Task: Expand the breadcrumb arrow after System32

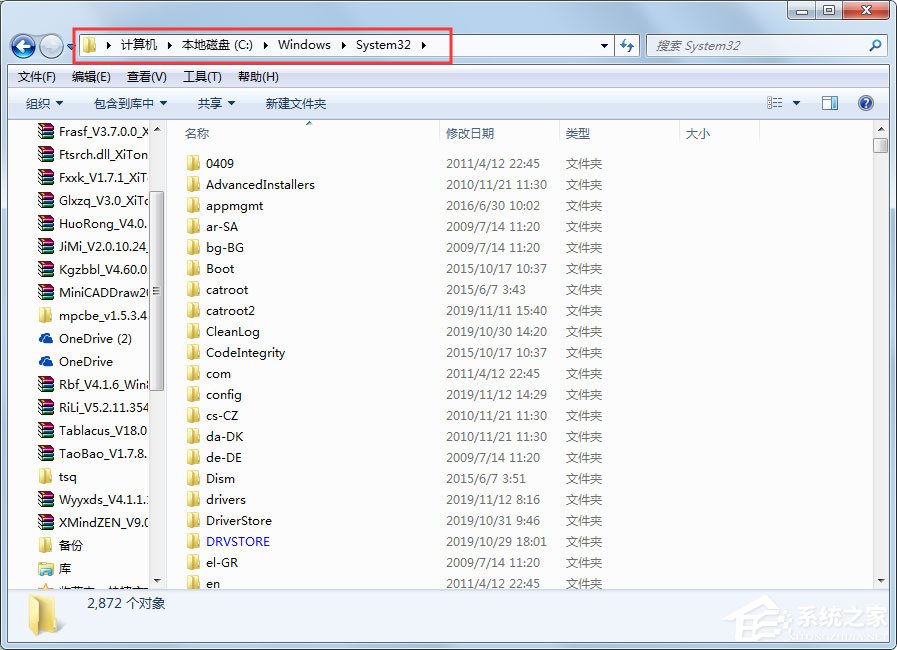Action: pos(425,45)
